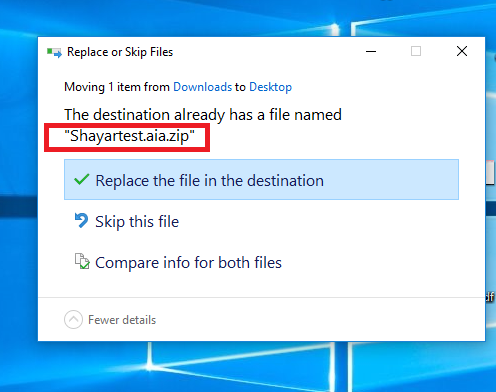The height and width of the screenshot is (392, 496).
Task: Click the green checkmark replace icon
Action: point(81,180)
